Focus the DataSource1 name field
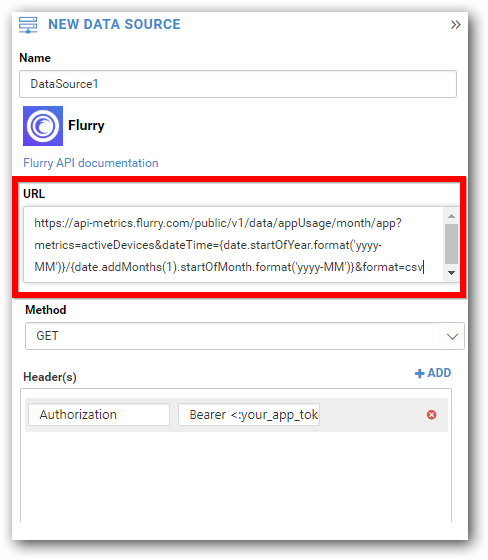Viewport: 488px width, 560px height. tap(238, 84)
